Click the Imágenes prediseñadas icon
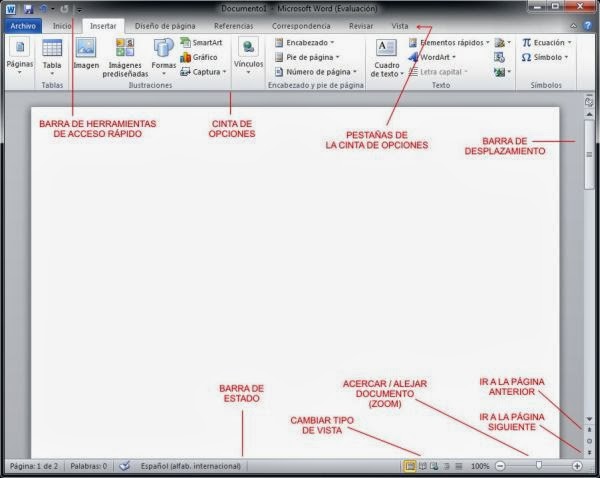600x478 pixels. [125, 57]
